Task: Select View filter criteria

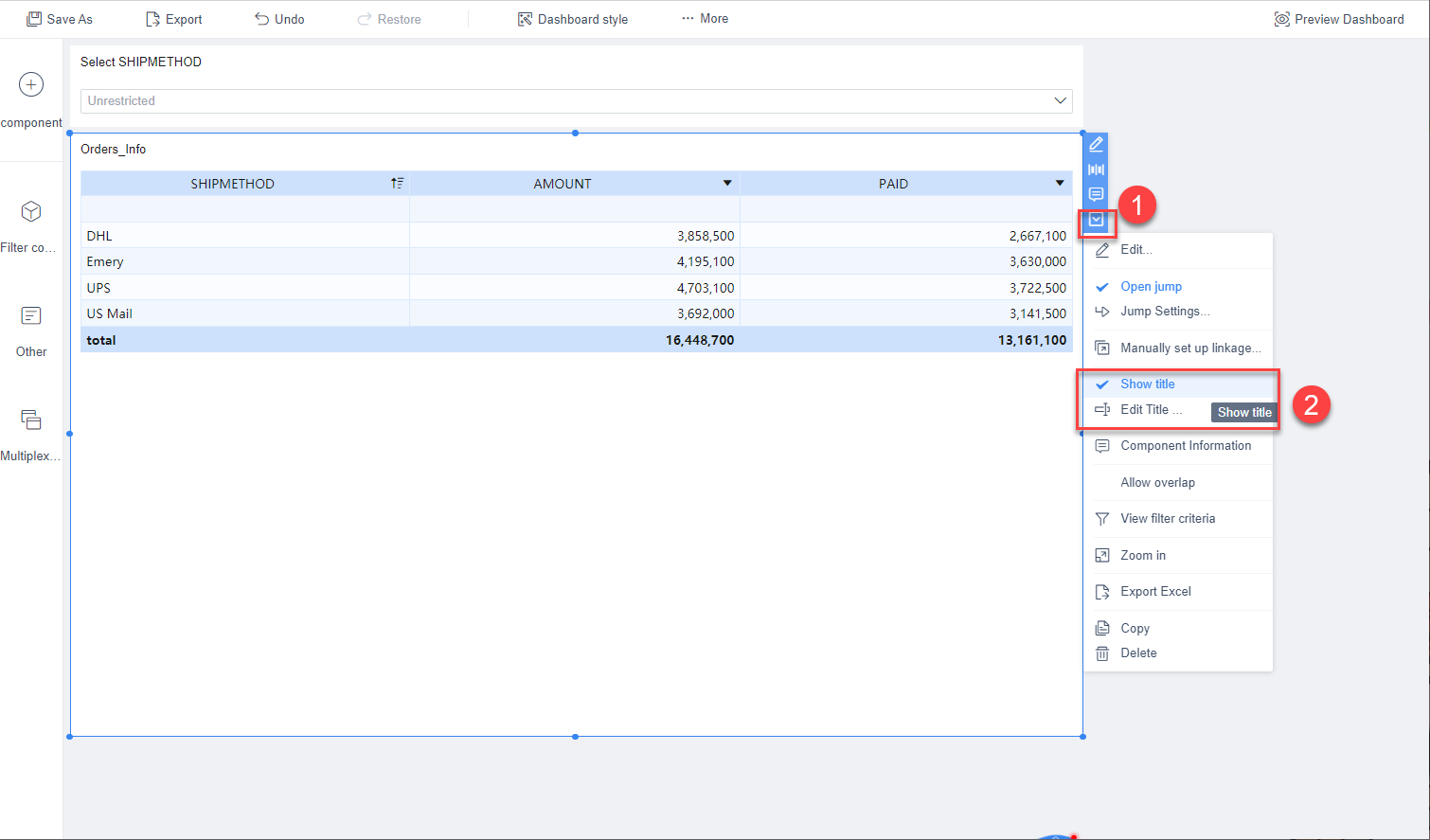Action: [1178, 518]
